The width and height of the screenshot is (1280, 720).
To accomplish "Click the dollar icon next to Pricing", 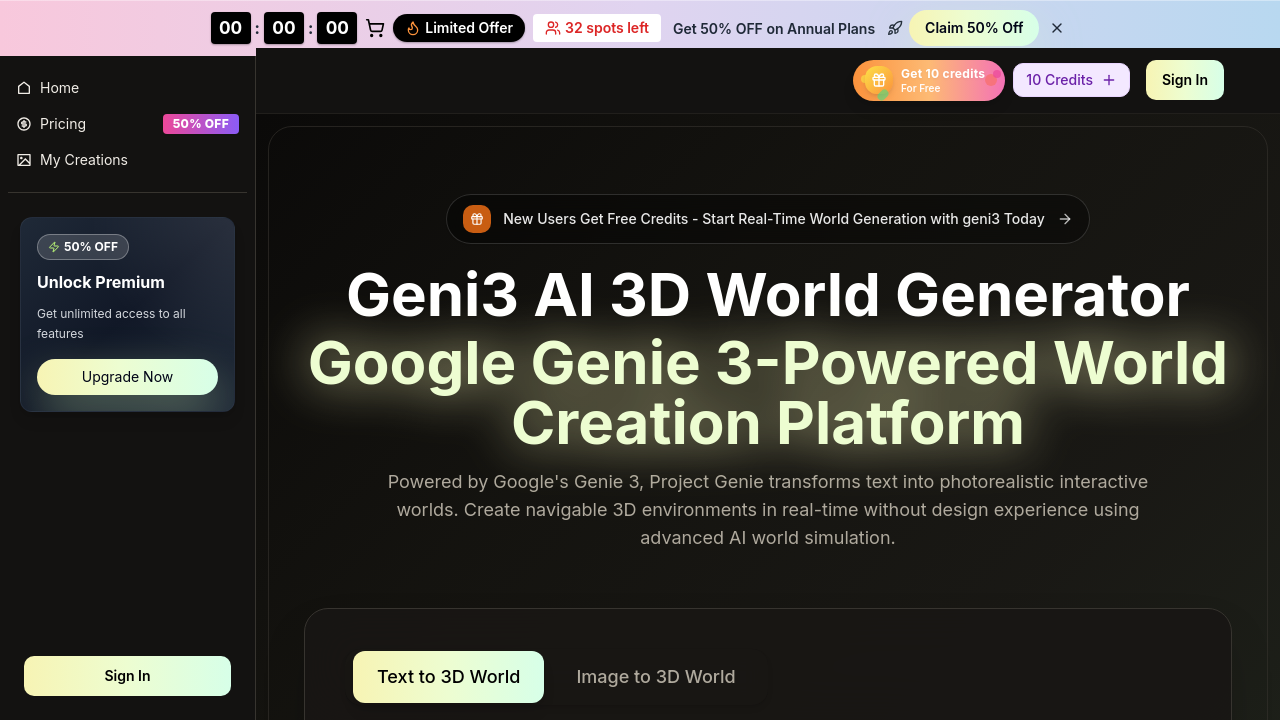I will point(24,124).
